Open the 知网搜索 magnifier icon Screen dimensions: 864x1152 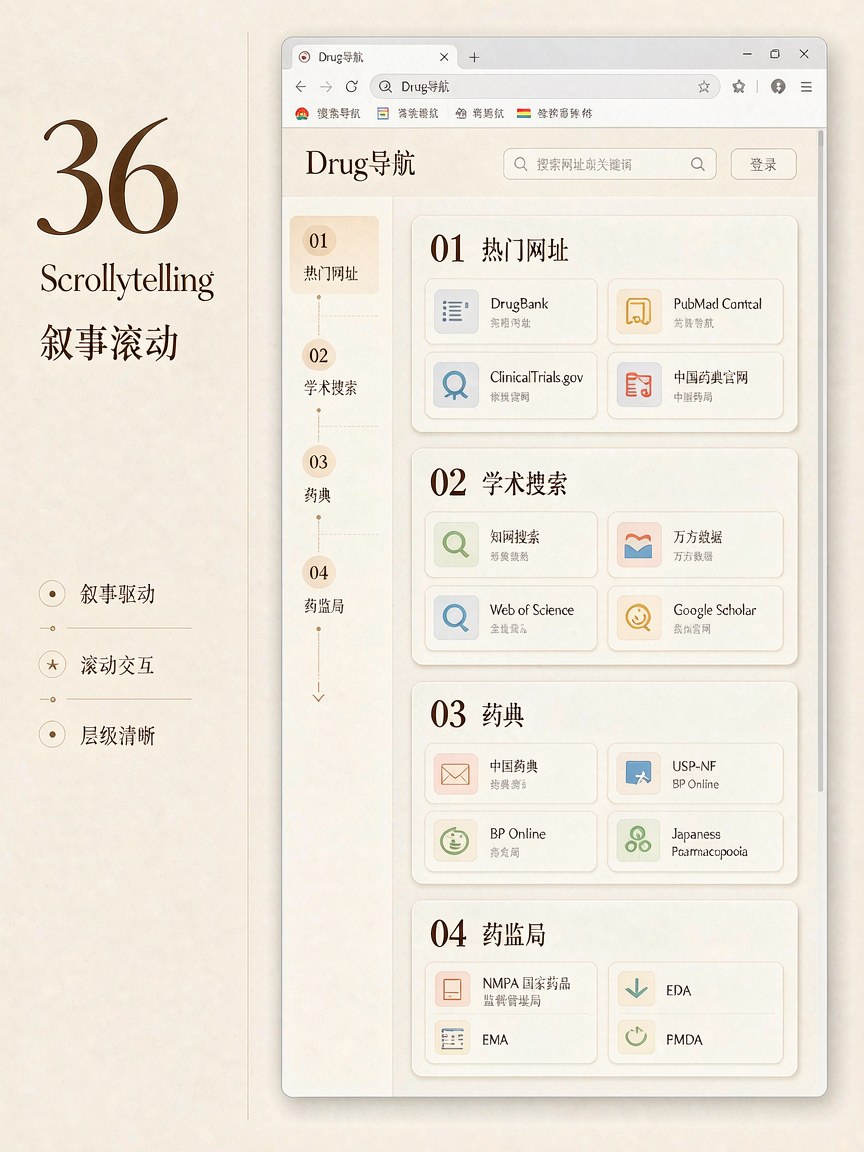(x=456, y=544)
